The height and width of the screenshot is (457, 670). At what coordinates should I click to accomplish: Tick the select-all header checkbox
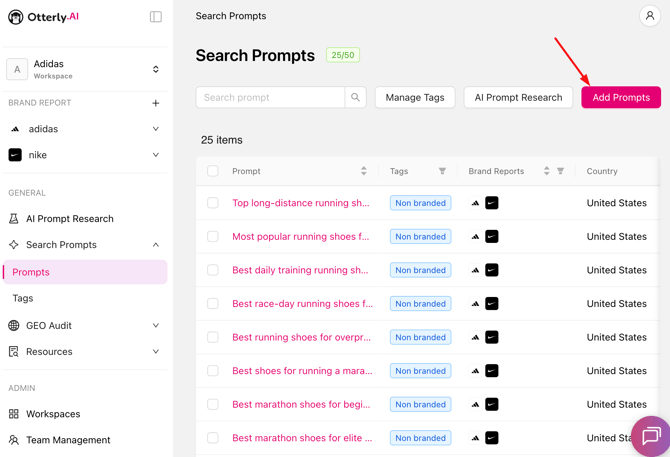tap(213, 171)
